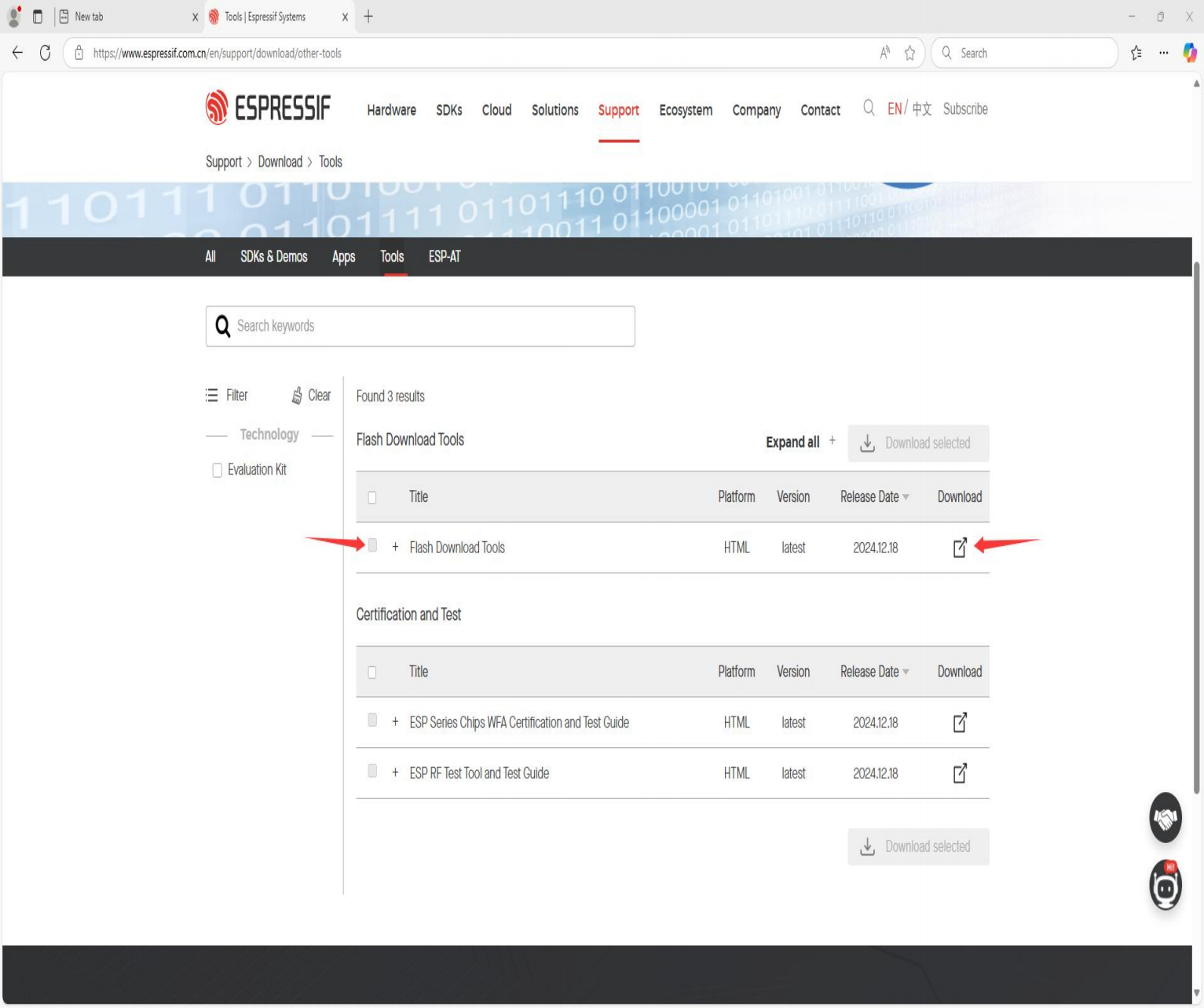Open ESP RF Test Tool download link icon
The height and width of the screenshot is (1008, 1204).
(x=960, y=773)
